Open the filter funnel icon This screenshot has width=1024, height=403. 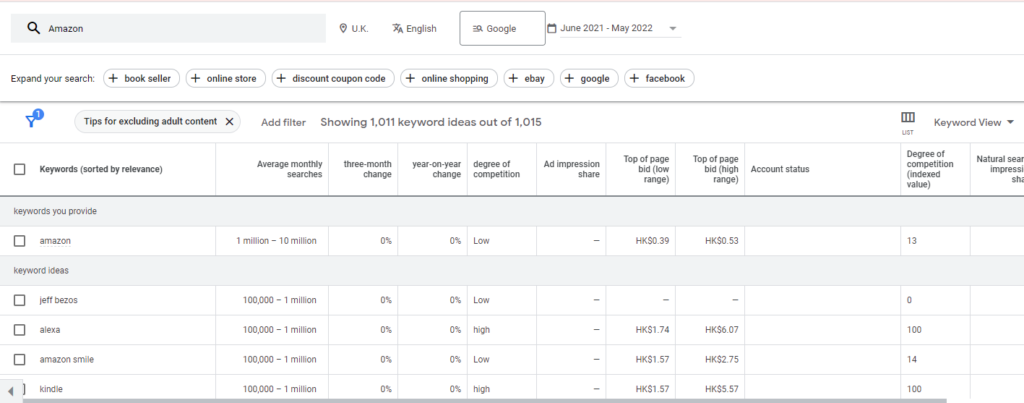pos(32,121)
